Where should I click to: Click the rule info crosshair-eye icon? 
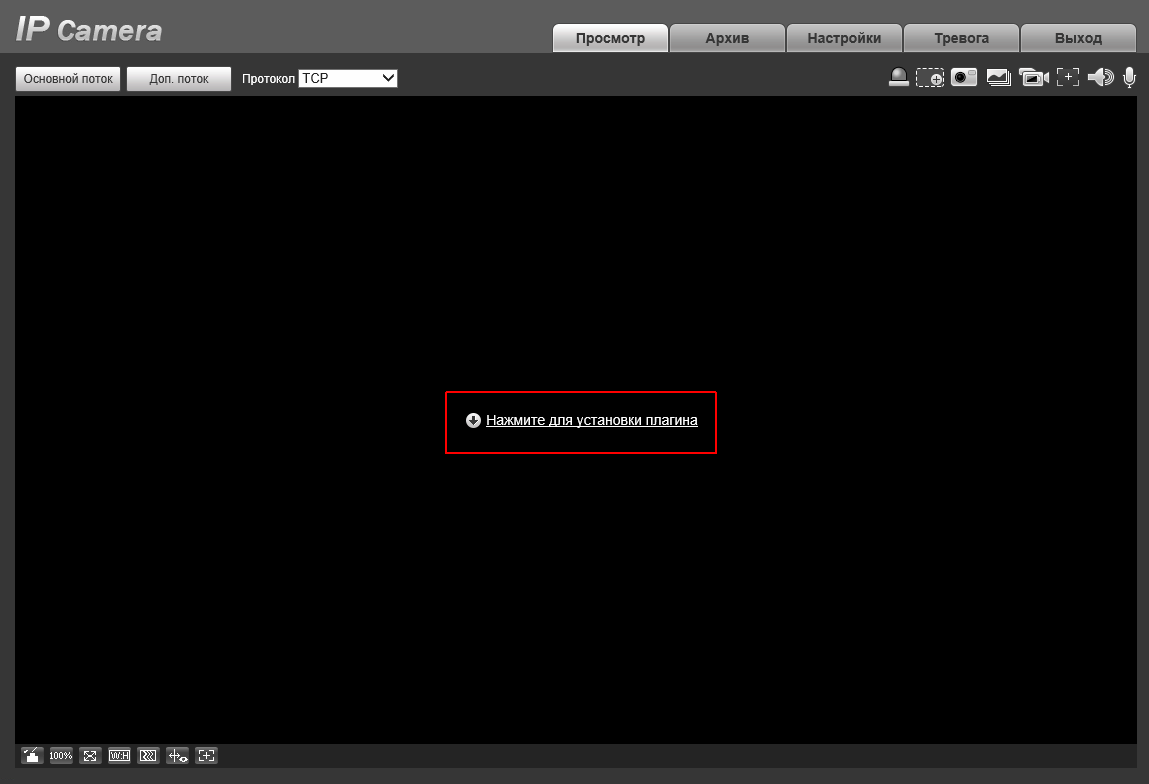(x=177, y=755)
